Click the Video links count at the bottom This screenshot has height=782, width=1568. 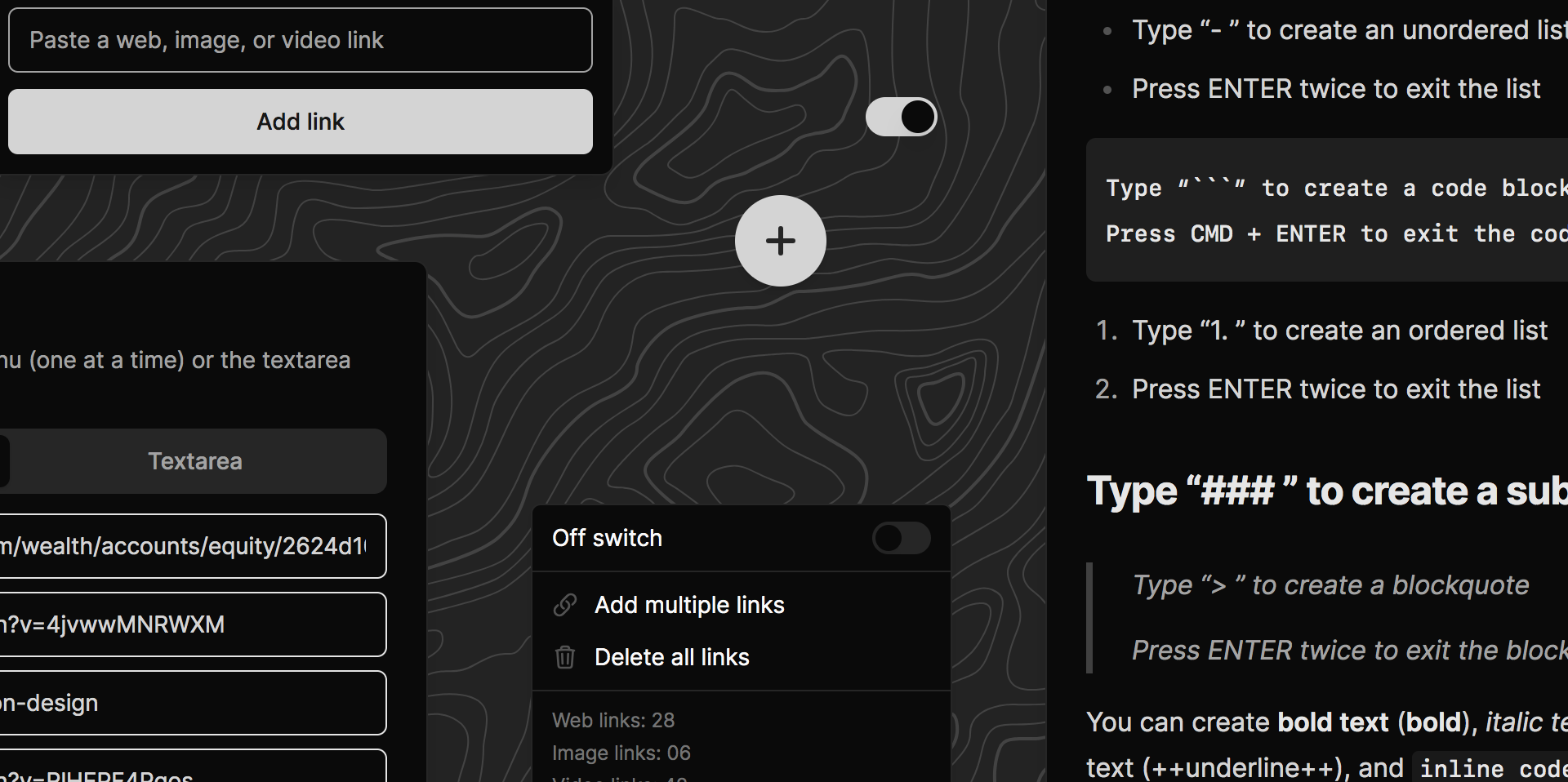[x=617, y=777]
